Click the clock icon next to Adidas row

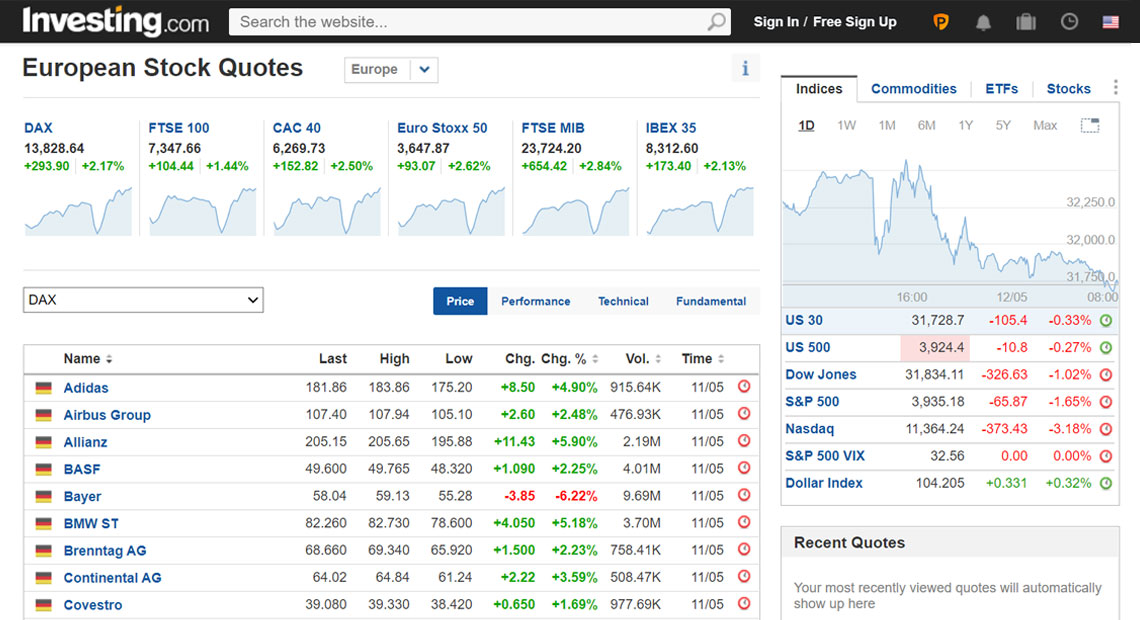[x=744, y=387]
